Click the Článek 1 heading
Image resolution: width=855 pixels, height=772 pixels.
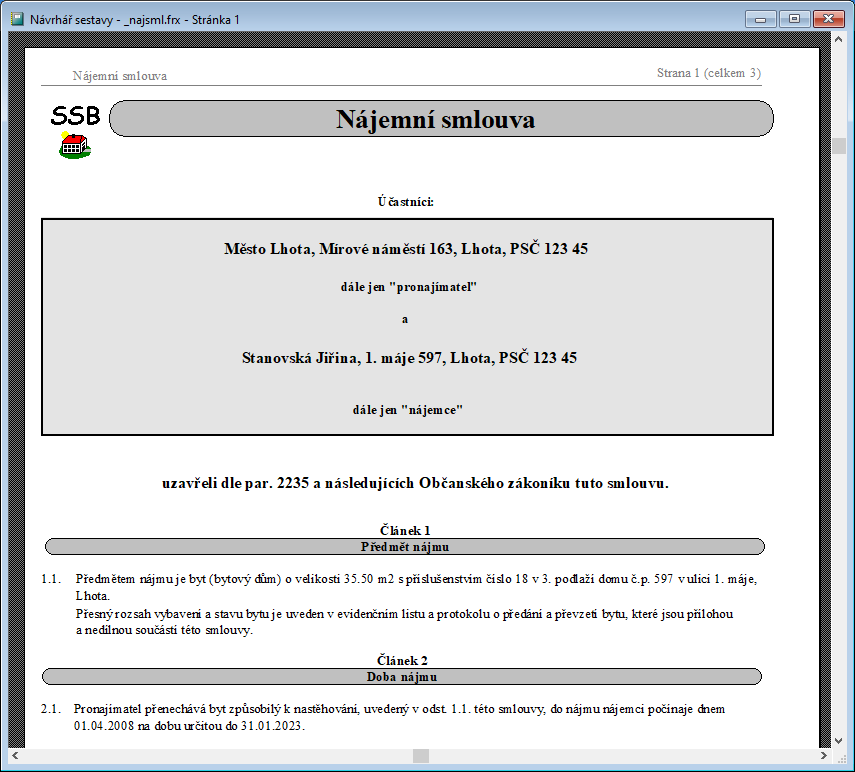point(405,530)
